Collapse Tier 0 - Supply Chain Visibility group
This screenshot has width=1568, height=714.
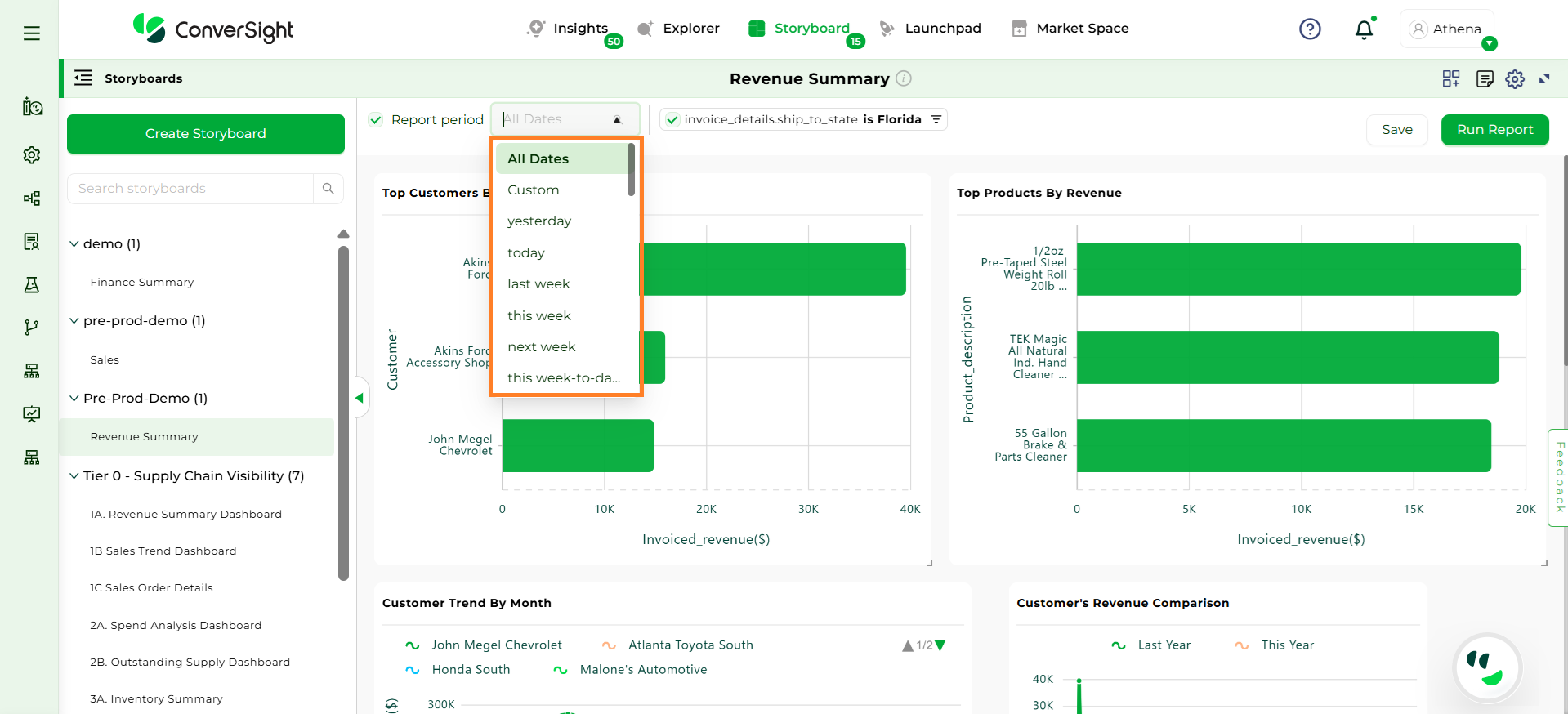(74, 476)
